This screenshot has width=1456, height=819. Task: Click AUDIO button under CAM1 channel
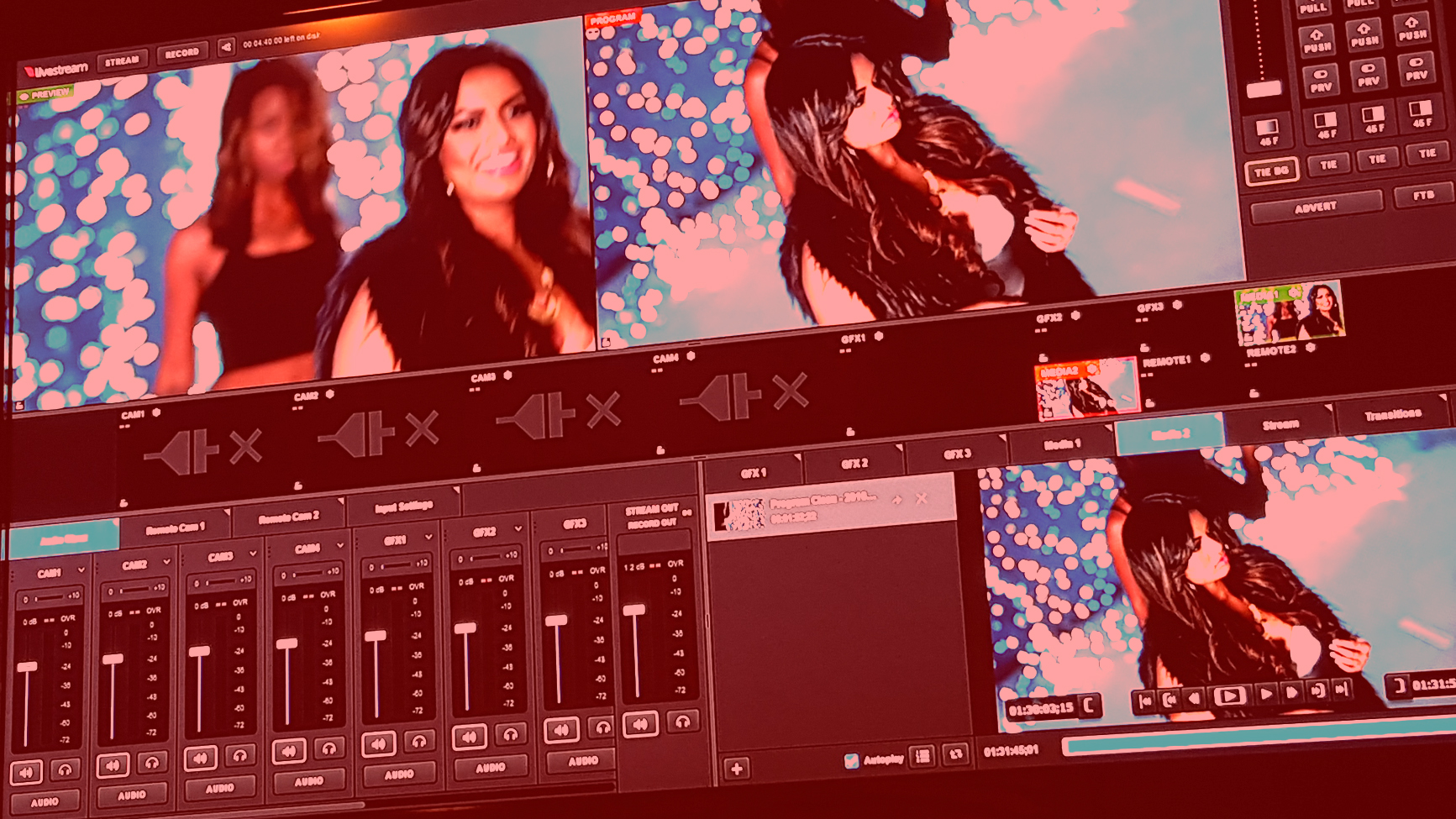pyautogui.click(x=45, y=802)
